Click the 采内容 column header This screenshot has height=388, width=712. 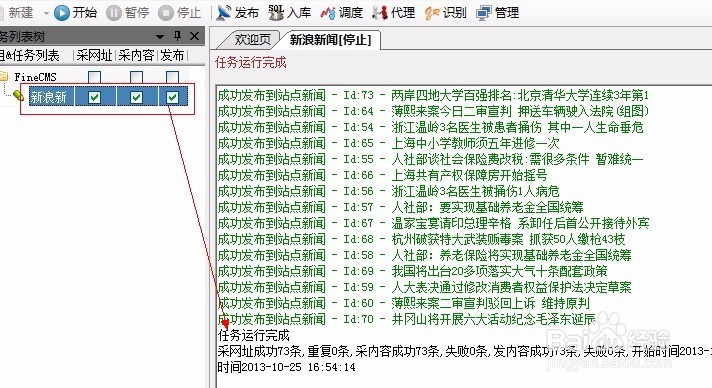(x=136, y=55)
